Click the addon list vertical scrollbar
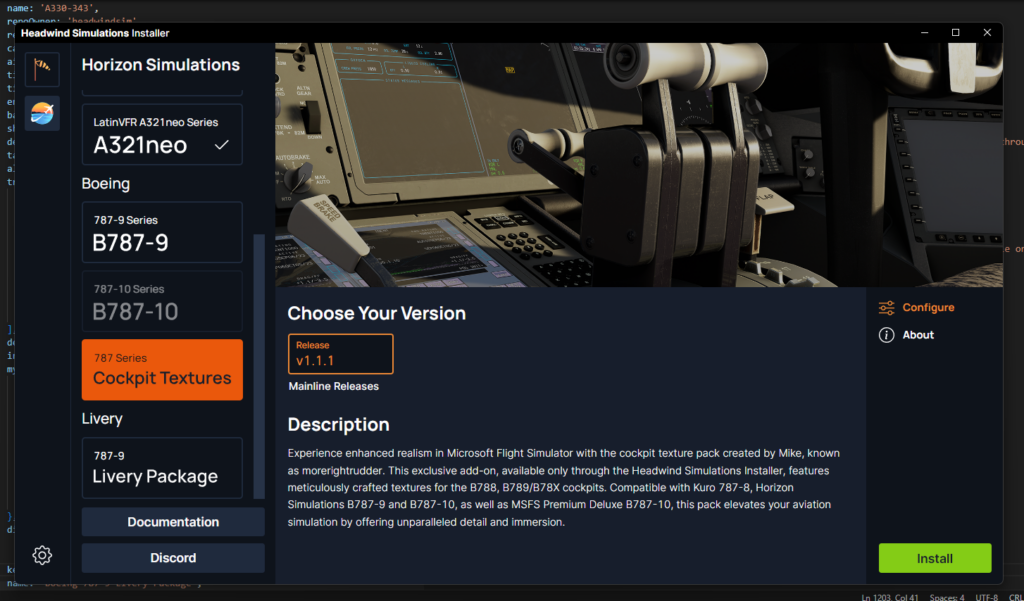Screen dimensions: 1024x601 [259, 367]
